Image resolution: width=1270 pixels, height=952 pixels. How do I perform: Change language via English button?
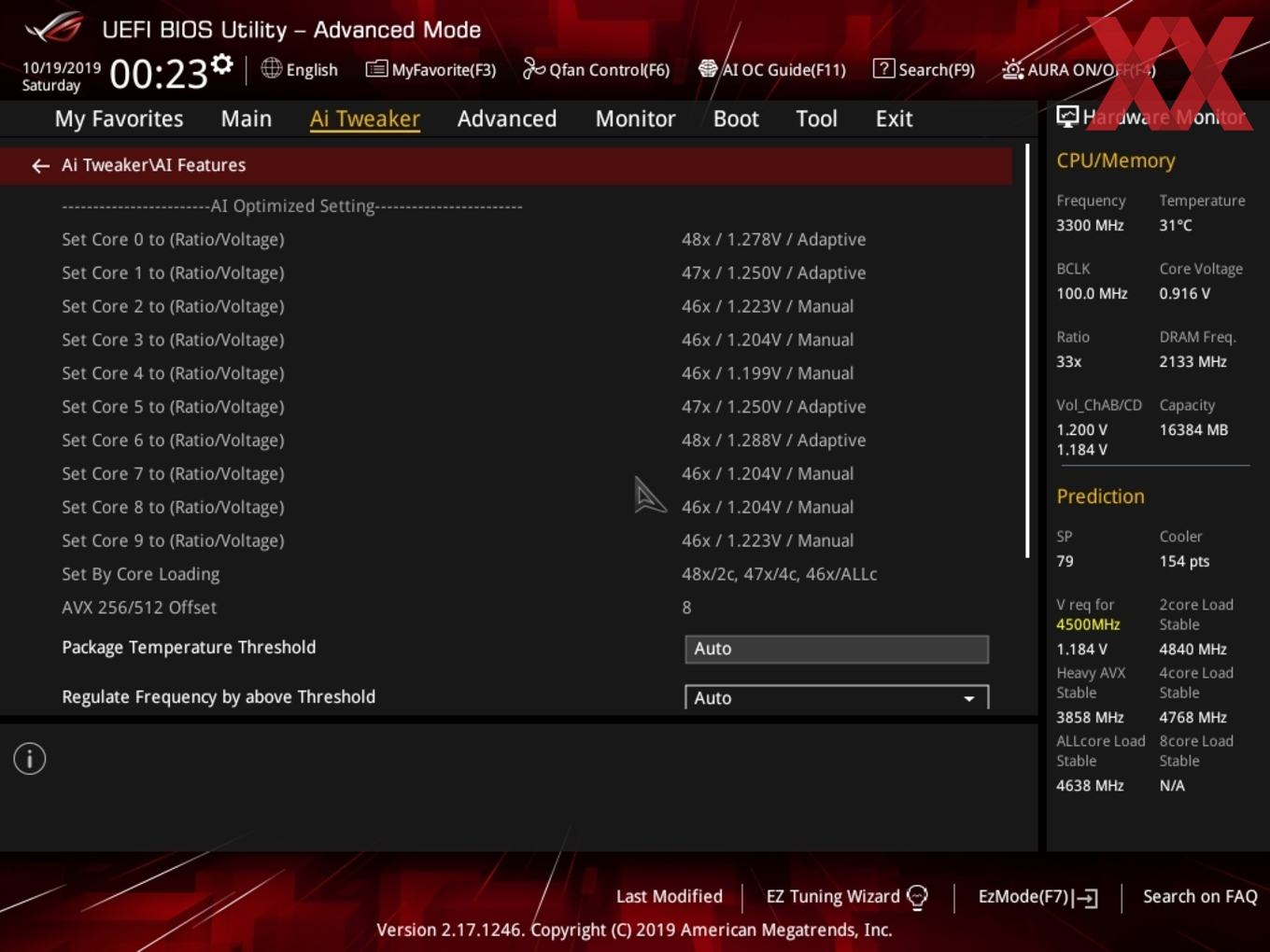click(300, 69)
